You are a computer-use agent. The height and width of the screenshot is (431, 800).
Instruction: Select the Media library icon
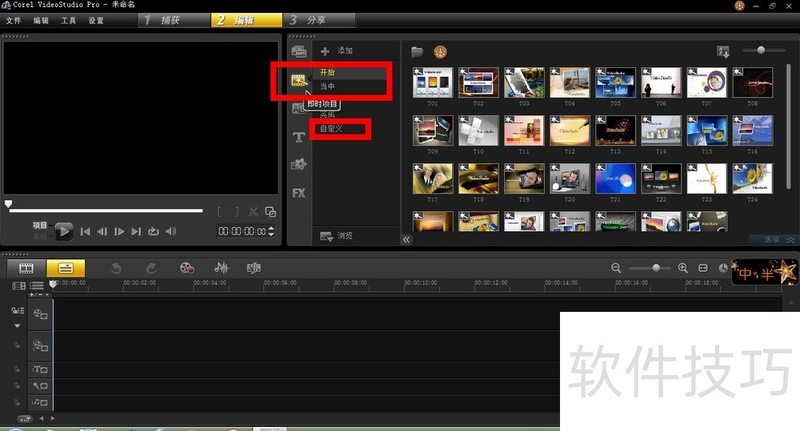point(298,51)
